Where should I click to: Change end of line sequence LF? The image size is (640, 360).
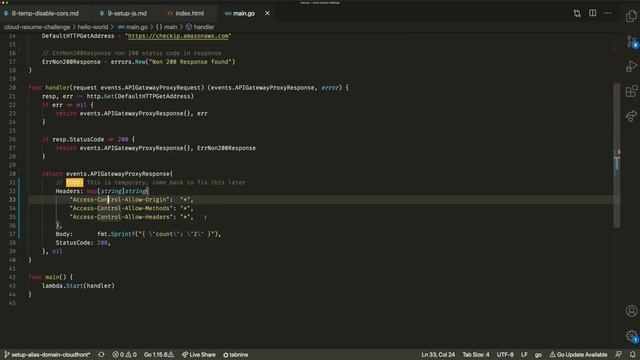pyautogui.click(x=524, y=355)
